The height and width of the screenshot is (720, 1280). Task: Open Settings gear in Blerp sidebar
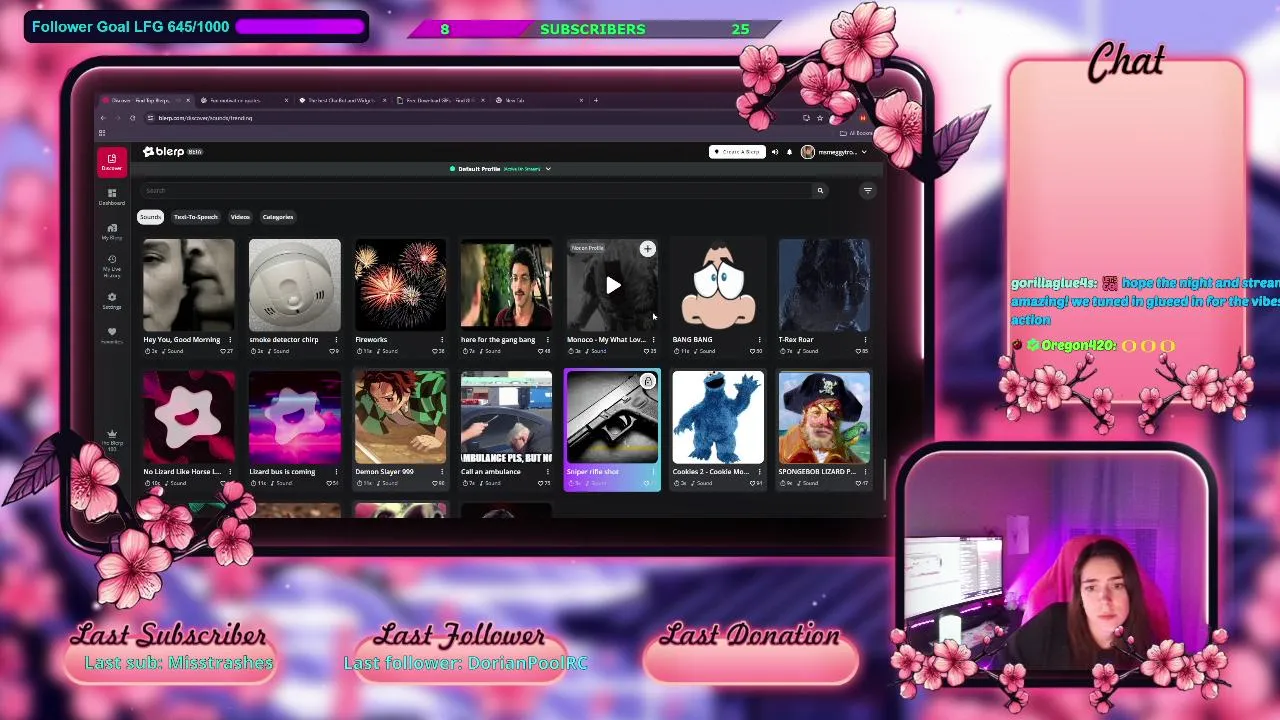point(111,300)
